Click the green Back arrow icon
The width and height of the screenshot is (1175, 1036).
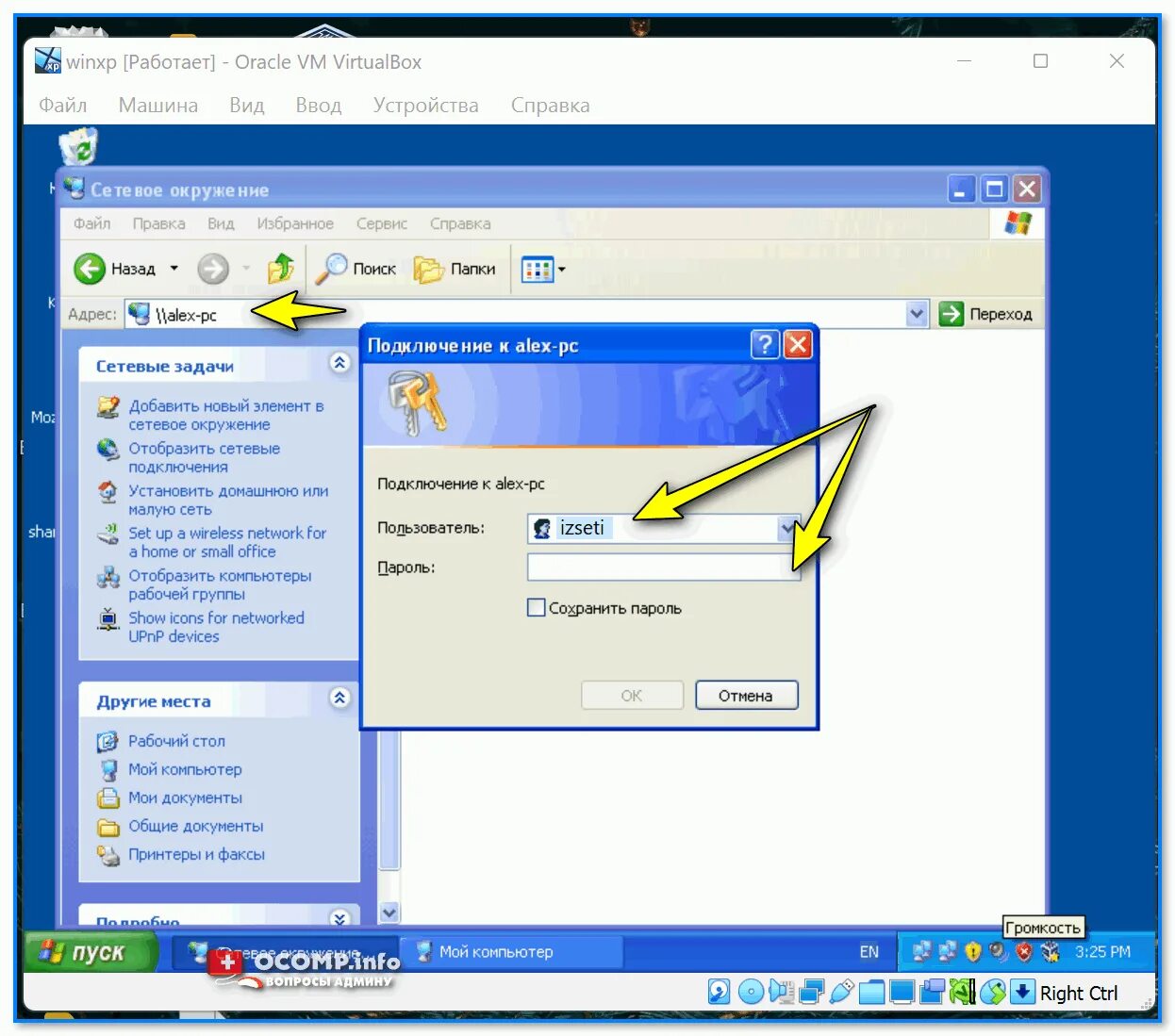(90, 270)
